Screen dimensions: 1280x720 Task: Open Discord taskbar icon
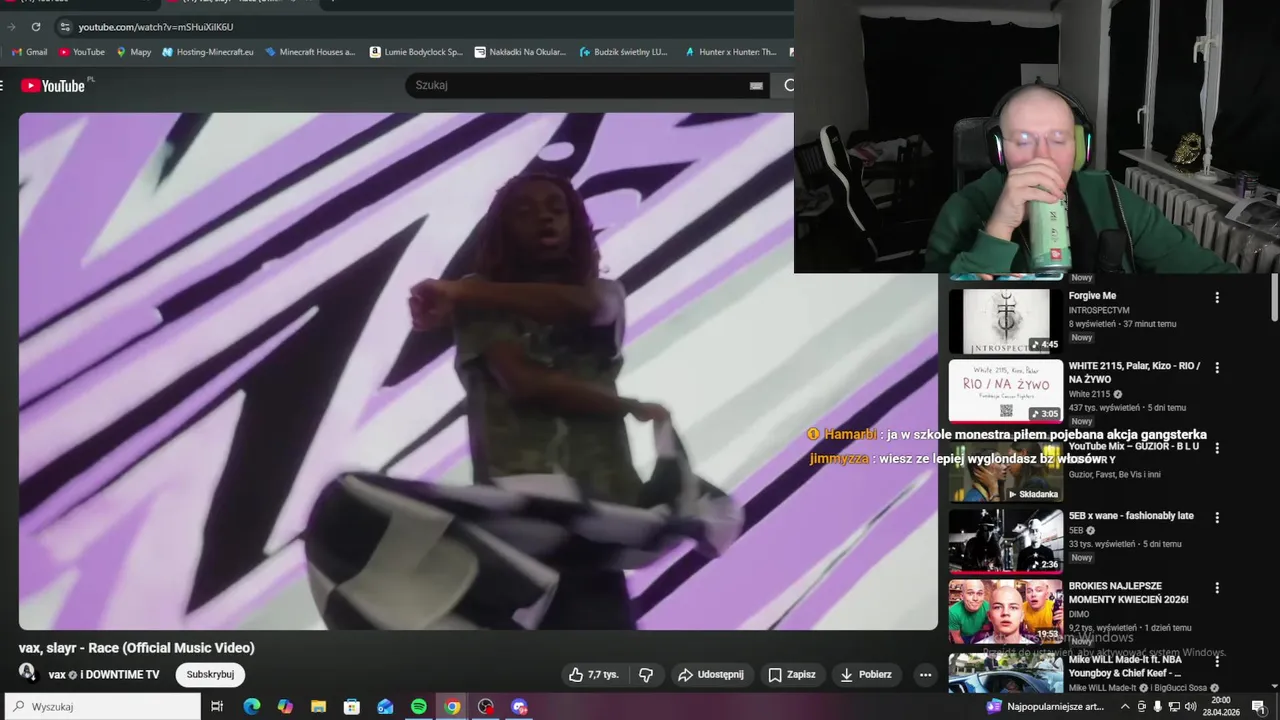(519, 707)
